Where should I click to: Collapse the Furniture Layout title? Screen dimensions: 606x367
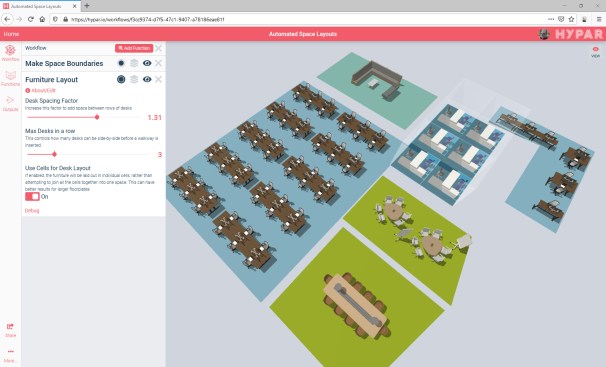pyautogui.click(x=51, y=80)
